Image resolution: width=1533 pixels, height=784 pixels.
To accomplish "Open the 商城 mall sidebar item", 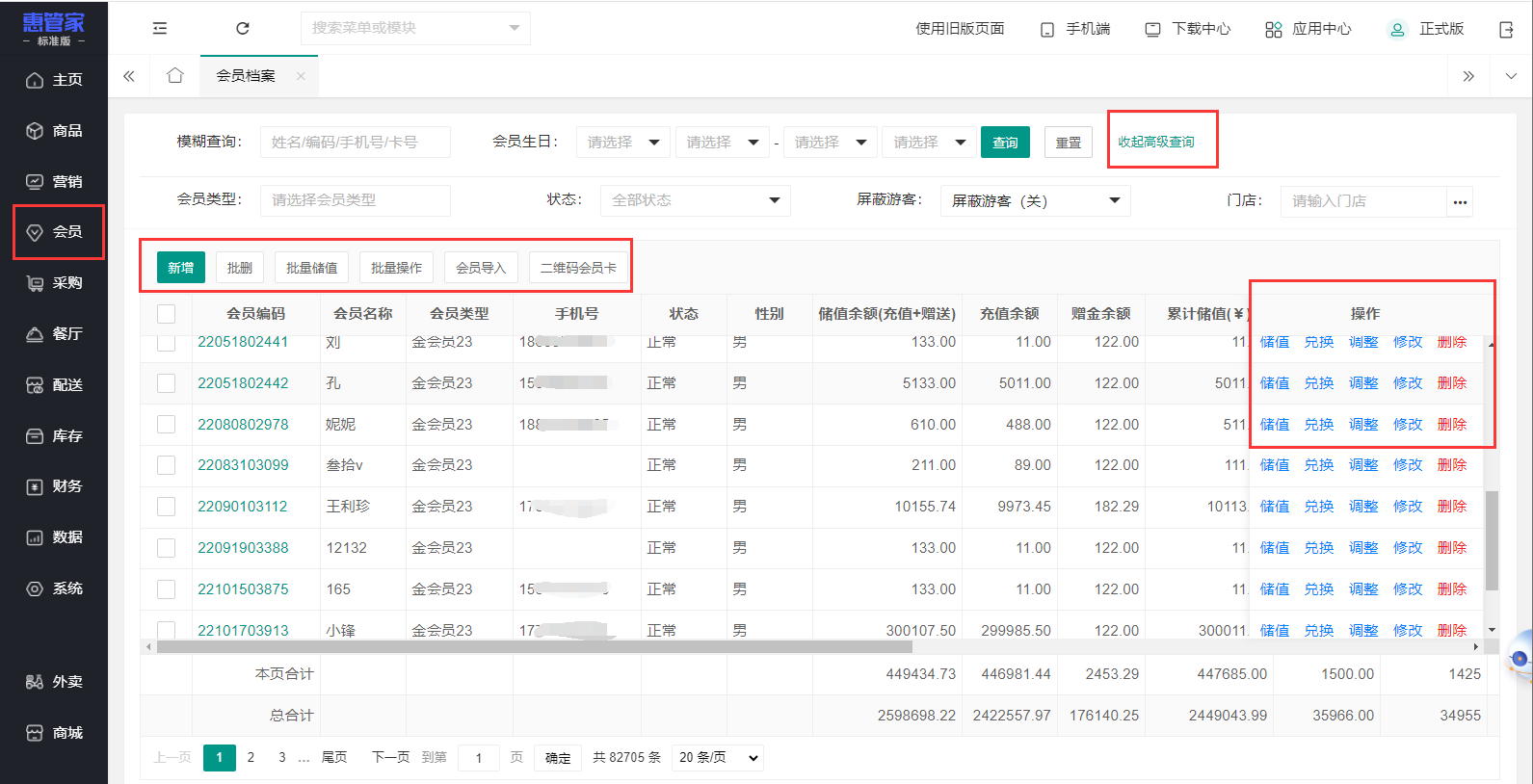I will click(x=54, y=733).
